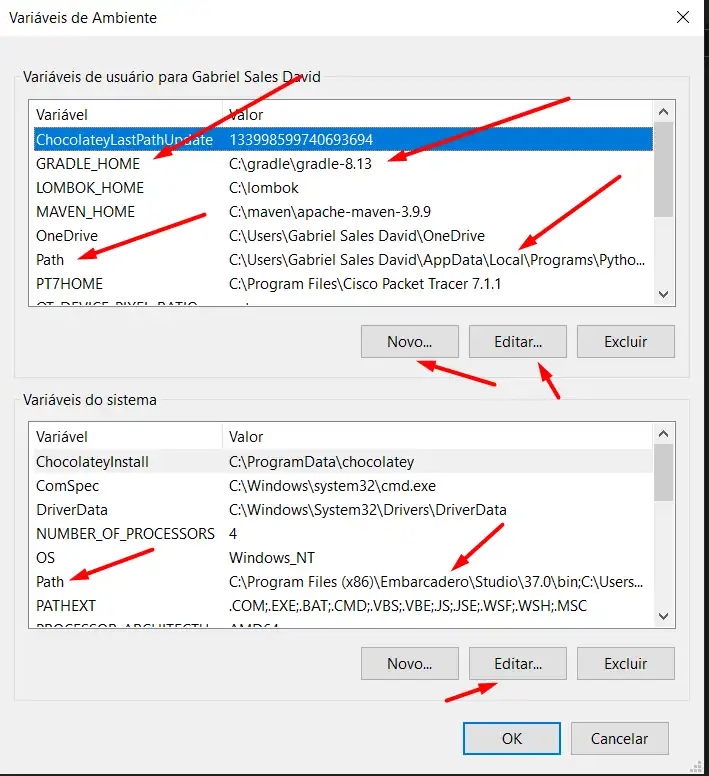The height and width of the screenshot is (776, 709).
Task: Select Path in system variables list
Action: click(x=50, y=582)
